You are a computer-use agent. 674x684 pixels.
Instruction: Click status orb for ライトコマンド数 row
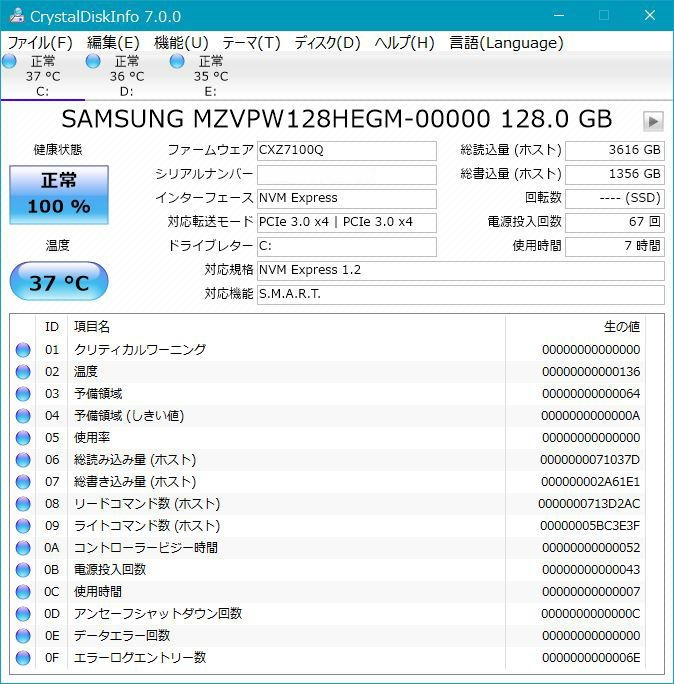coord(23,526)
